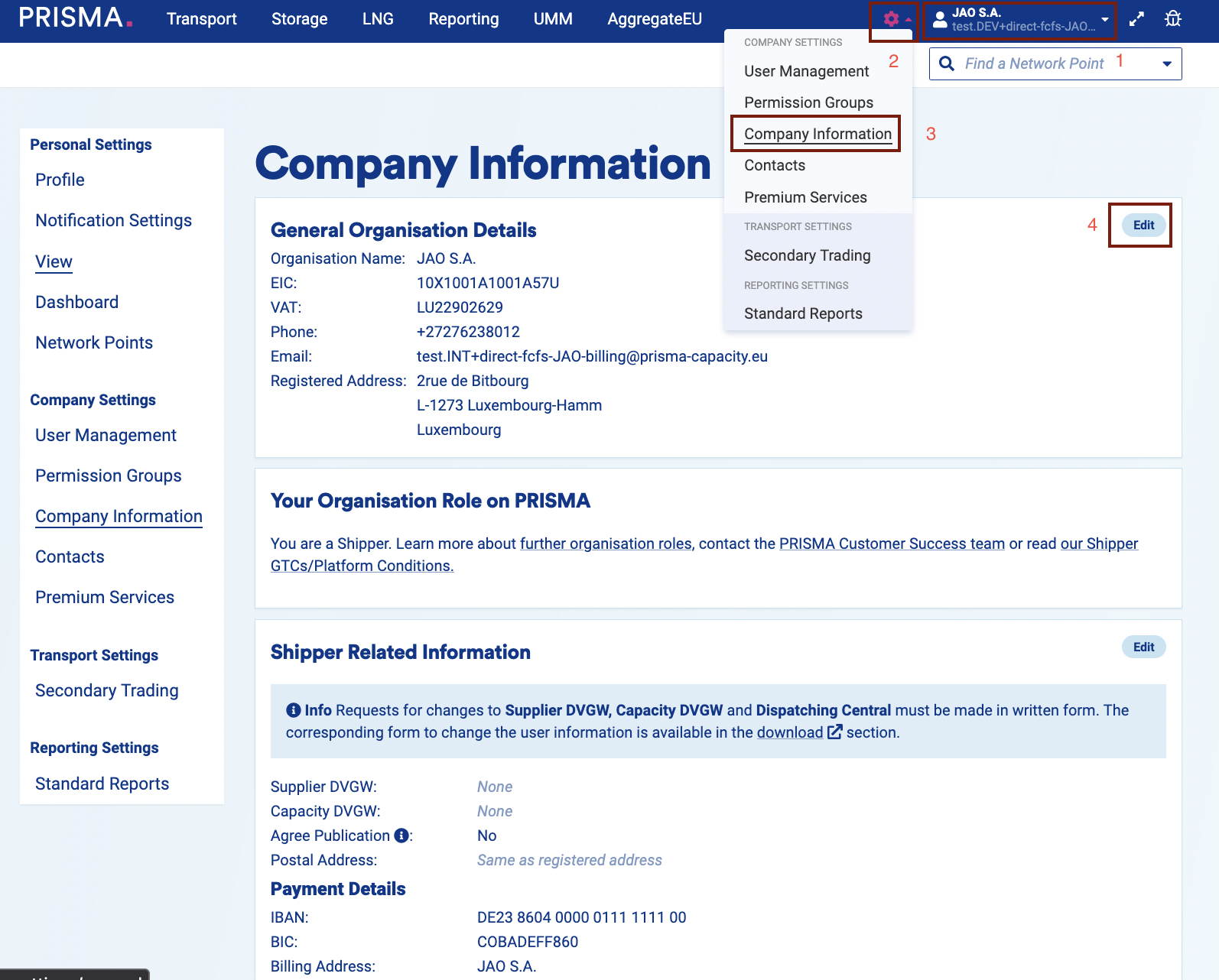Screen dimensions: 1219x980
Task: Follow the PRISMA Customer Success team link
Action: coord(892,544)
